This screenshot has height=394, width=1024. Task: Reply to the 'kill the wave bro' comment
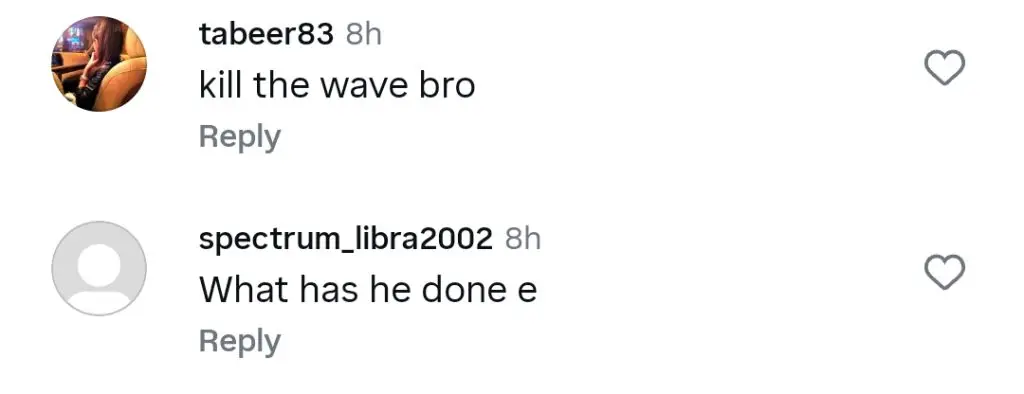pyautogui.click(x=240, y=138)
